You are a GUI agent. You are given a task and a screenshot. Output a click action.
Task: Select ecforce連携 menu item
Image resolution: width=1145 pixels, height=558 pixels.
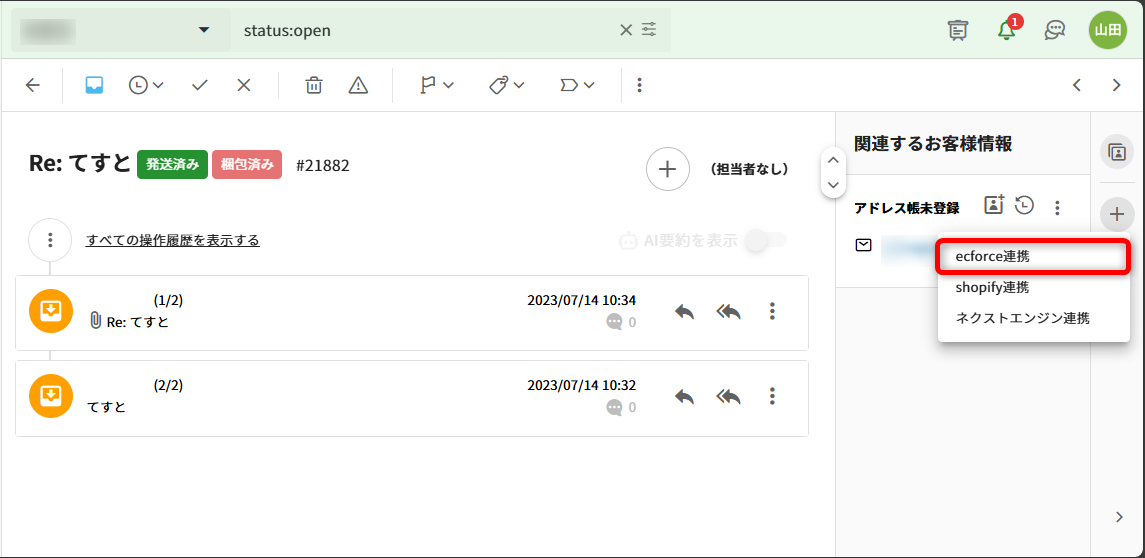point(1033,256)
